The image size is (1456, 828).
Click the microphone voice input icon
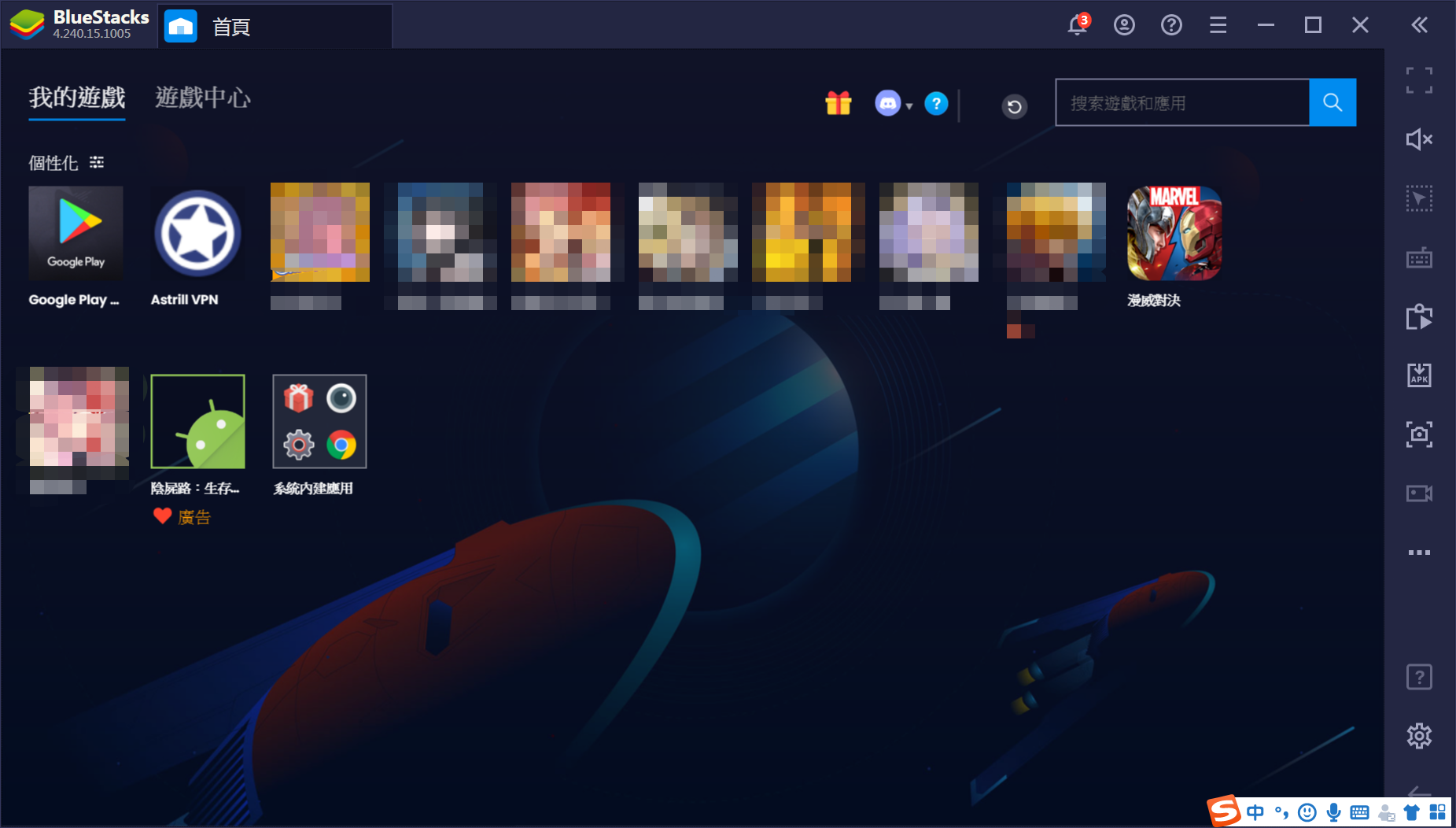(1333, 812)
